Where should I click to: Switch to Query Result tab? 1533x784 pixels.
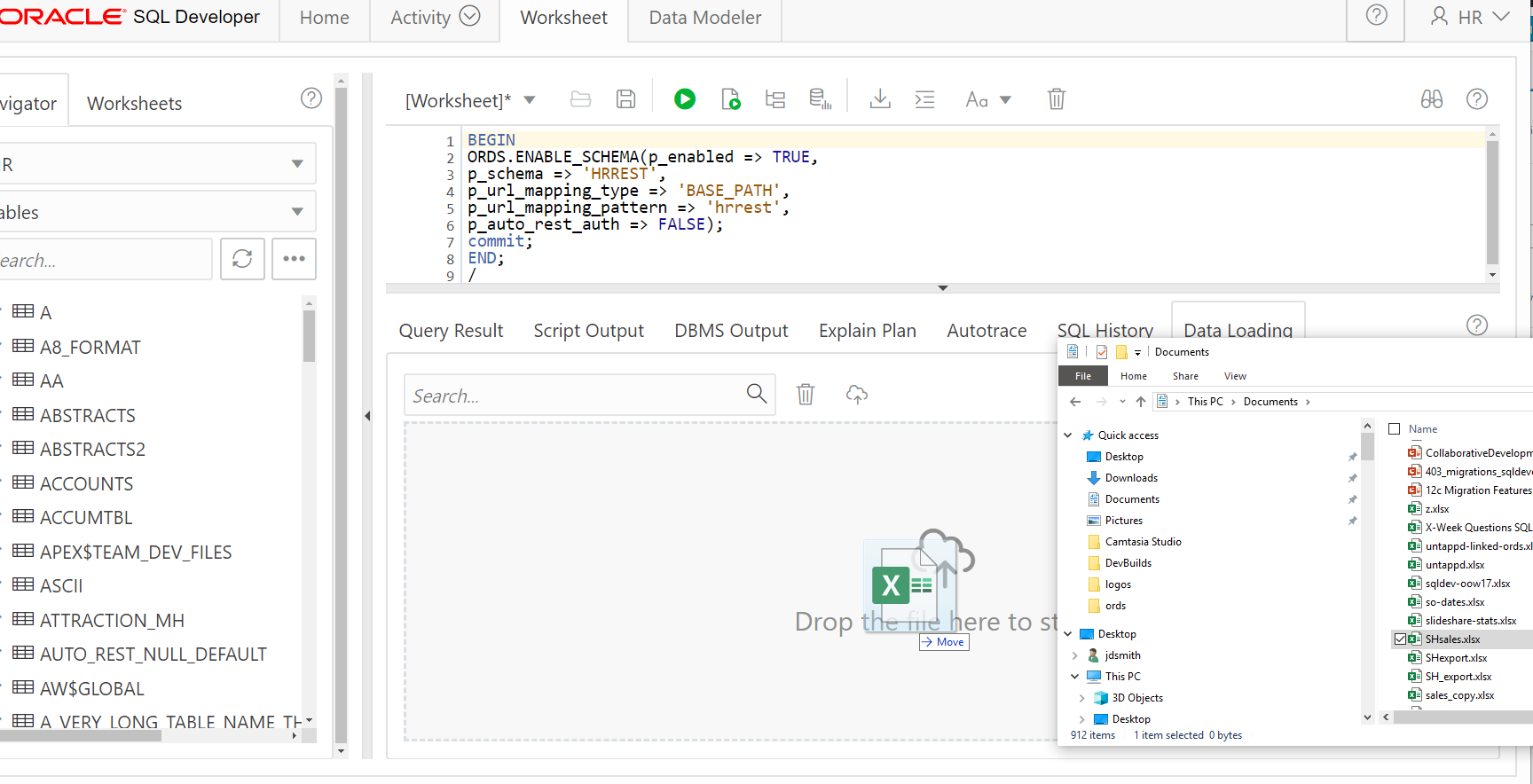click(x=451, y=331)
